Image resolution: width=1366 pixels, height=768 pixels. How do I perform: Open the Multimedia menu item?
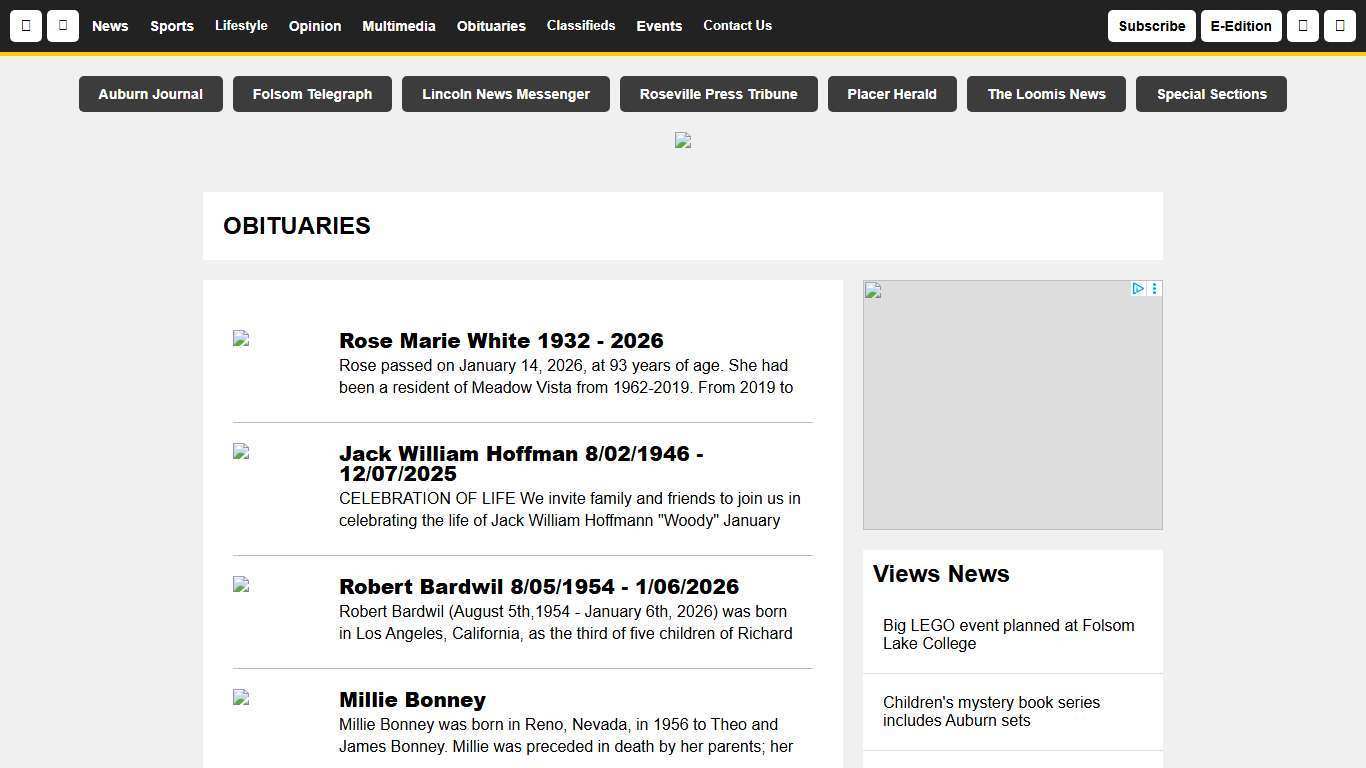(399, 26)
